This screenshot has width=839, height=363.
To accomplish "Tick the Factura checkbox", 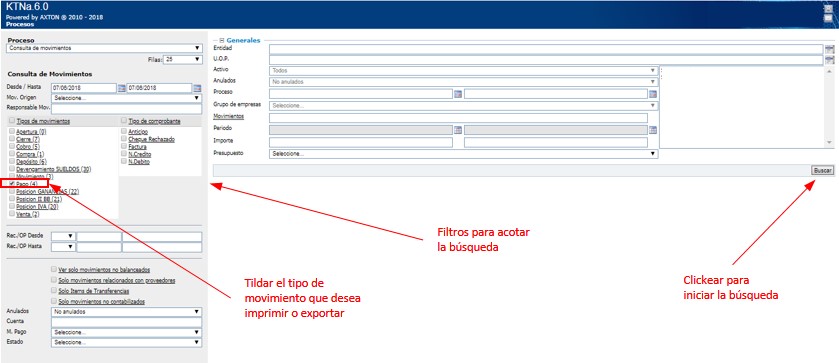I will [124, 146].
